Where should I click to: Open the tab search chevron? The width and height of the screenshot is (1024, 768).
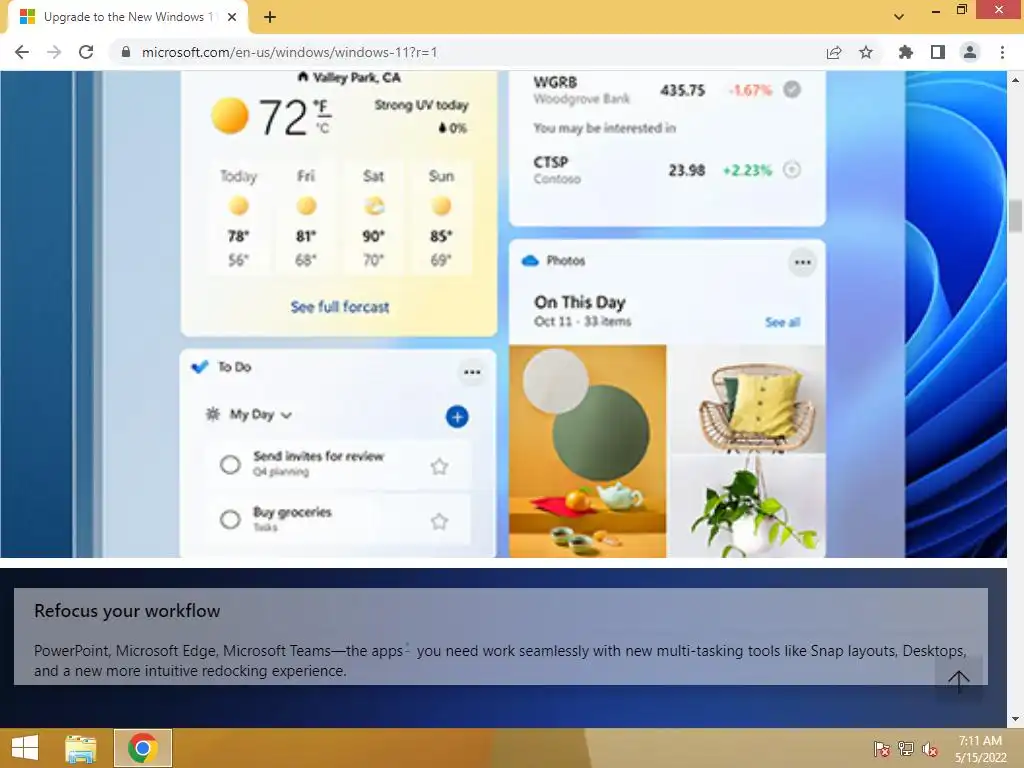[899, 17]
